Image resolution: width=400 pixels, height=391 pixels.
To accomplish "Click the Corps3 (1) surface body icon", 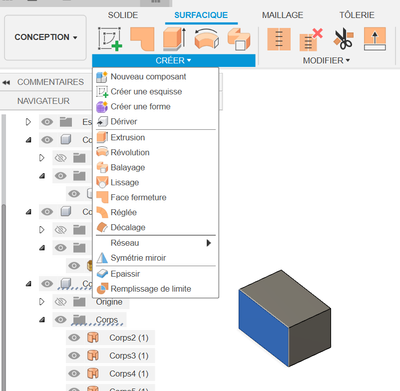I will (x=93, y=356).
